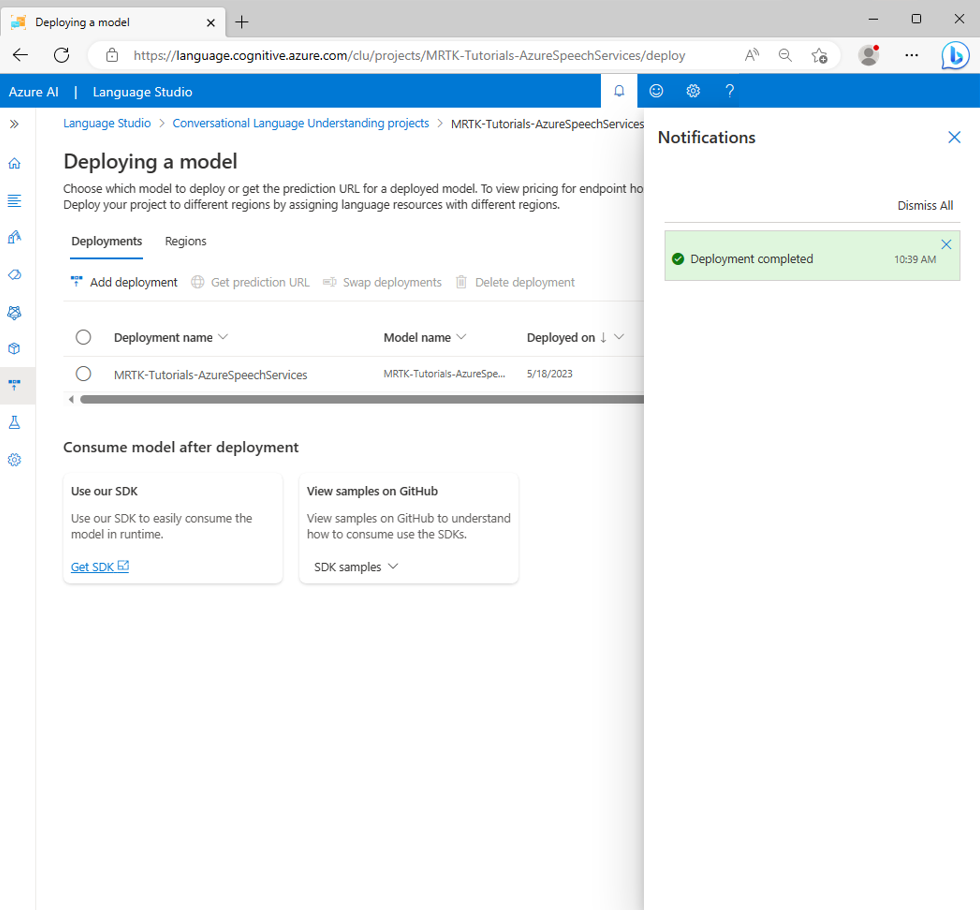Open Conversational Language Understanding projects breadcrumb
Viewport: 980px width, 910px height.
pyautogui.click(x=301, y=123)
